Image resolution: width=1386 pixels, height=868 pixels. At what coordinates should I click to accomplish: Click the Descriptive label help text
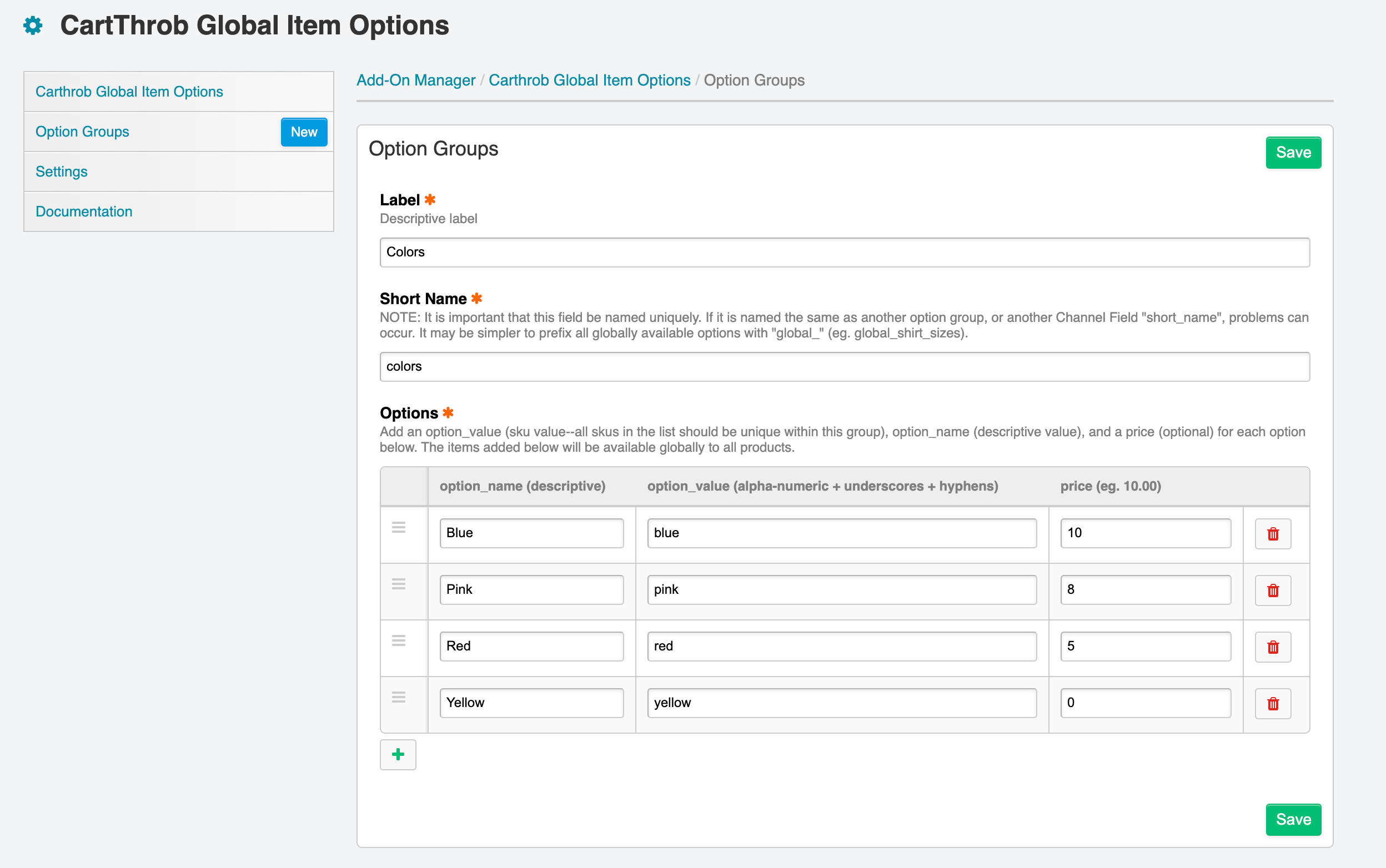click(x=429, y=219)
